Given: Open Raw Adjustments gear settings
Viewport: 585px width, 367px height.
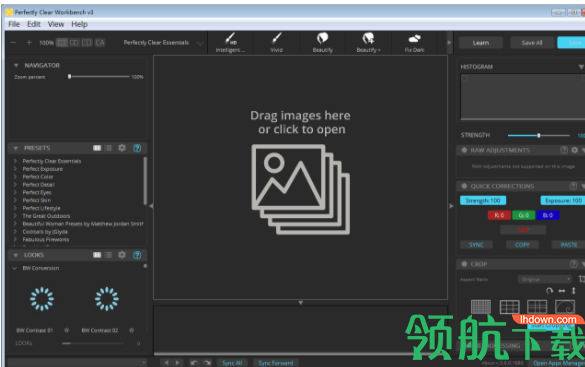Looking at the screenshot, I should click(x=575, y=150).
